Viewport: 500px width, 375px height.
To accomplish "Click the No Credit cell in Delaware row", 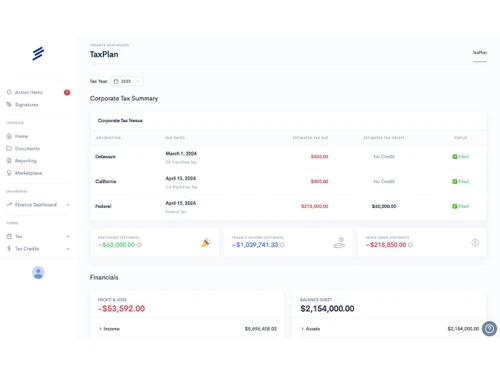I will [384, 157].
